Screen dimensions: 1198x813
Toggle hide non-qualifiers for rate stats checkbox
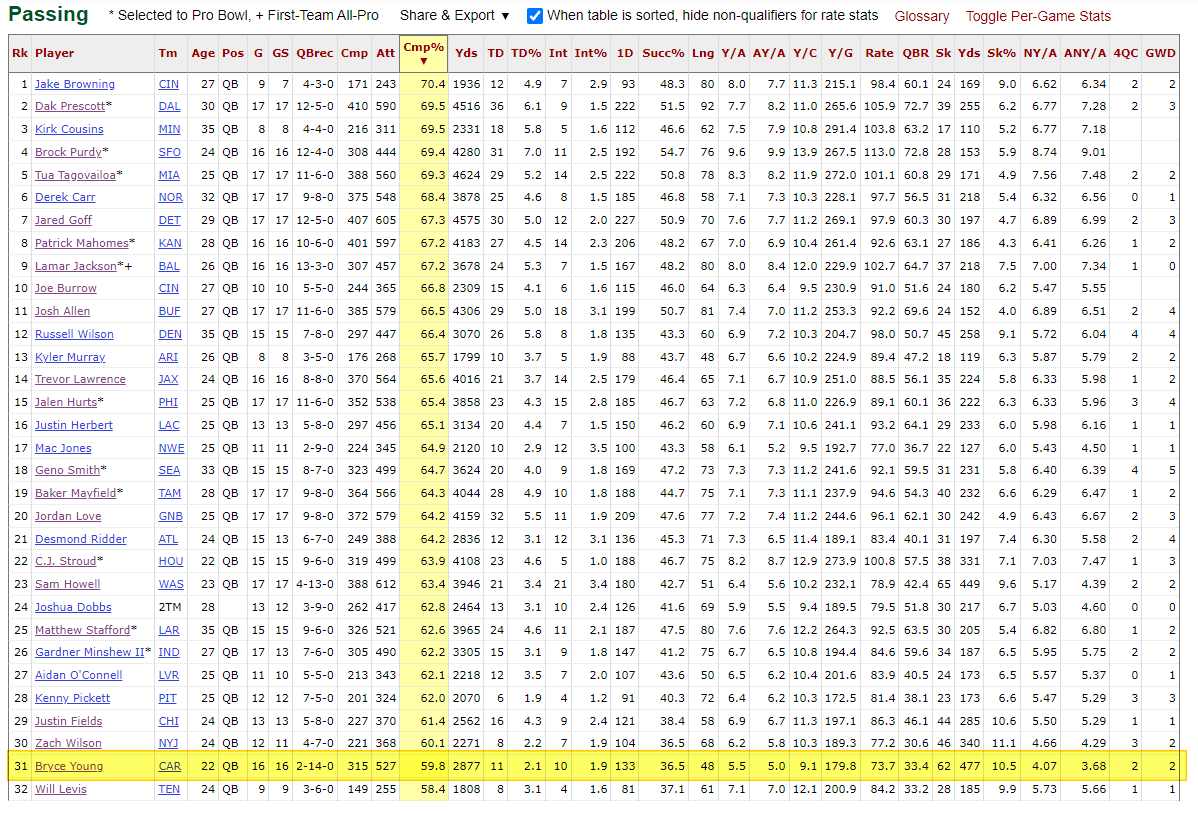pyautogui.click(x=535, y=16)
